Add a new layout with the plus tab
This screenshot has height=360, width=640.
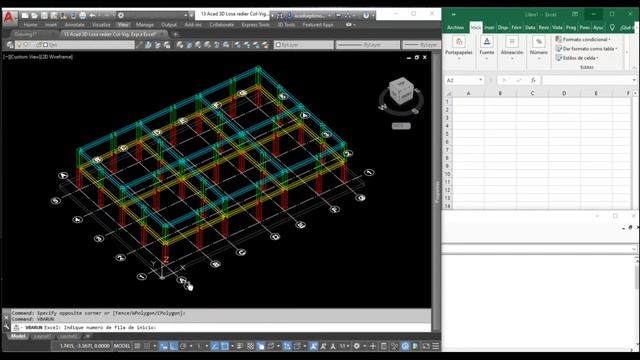pos(87,336)
